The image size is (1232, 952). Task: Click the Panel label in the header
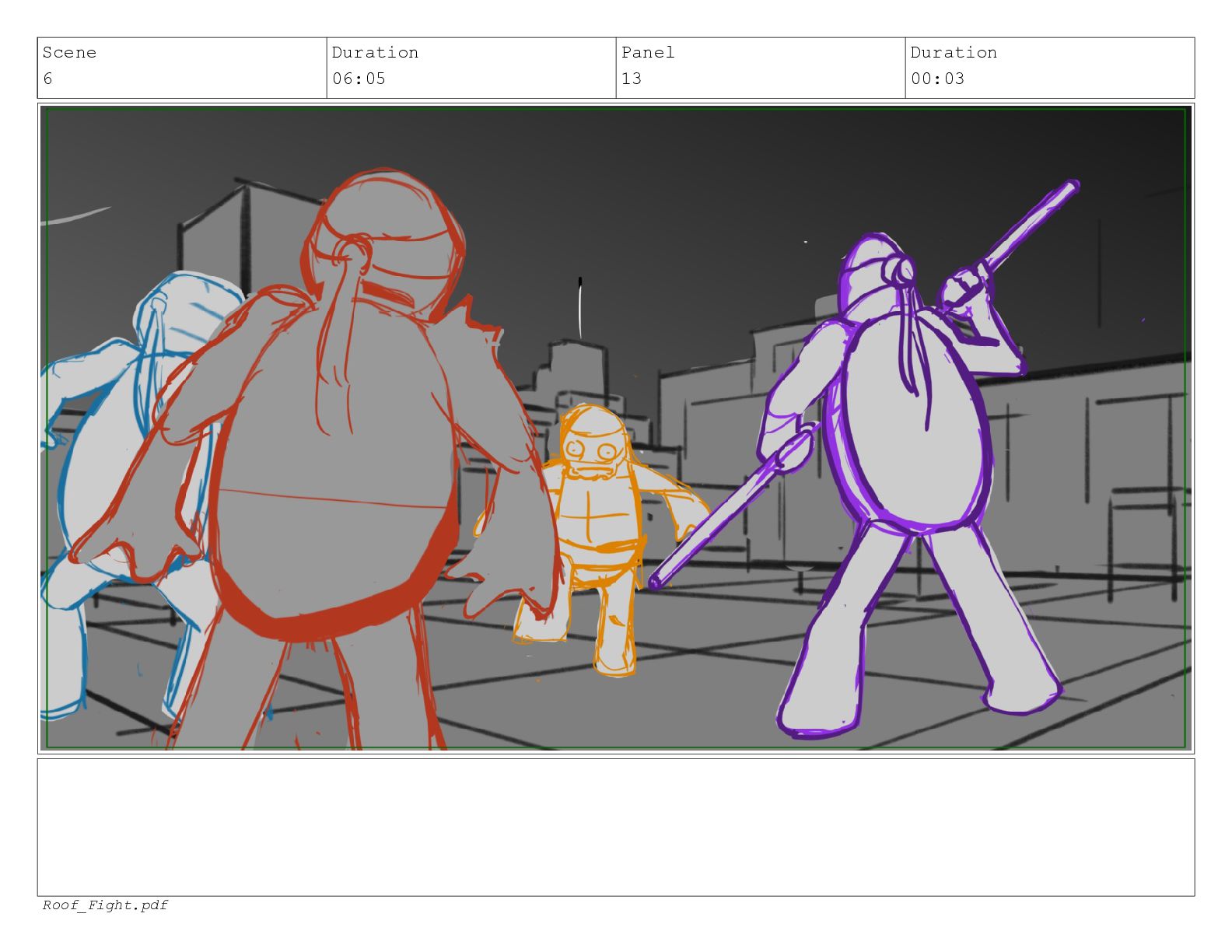click(x=648, y=53)
